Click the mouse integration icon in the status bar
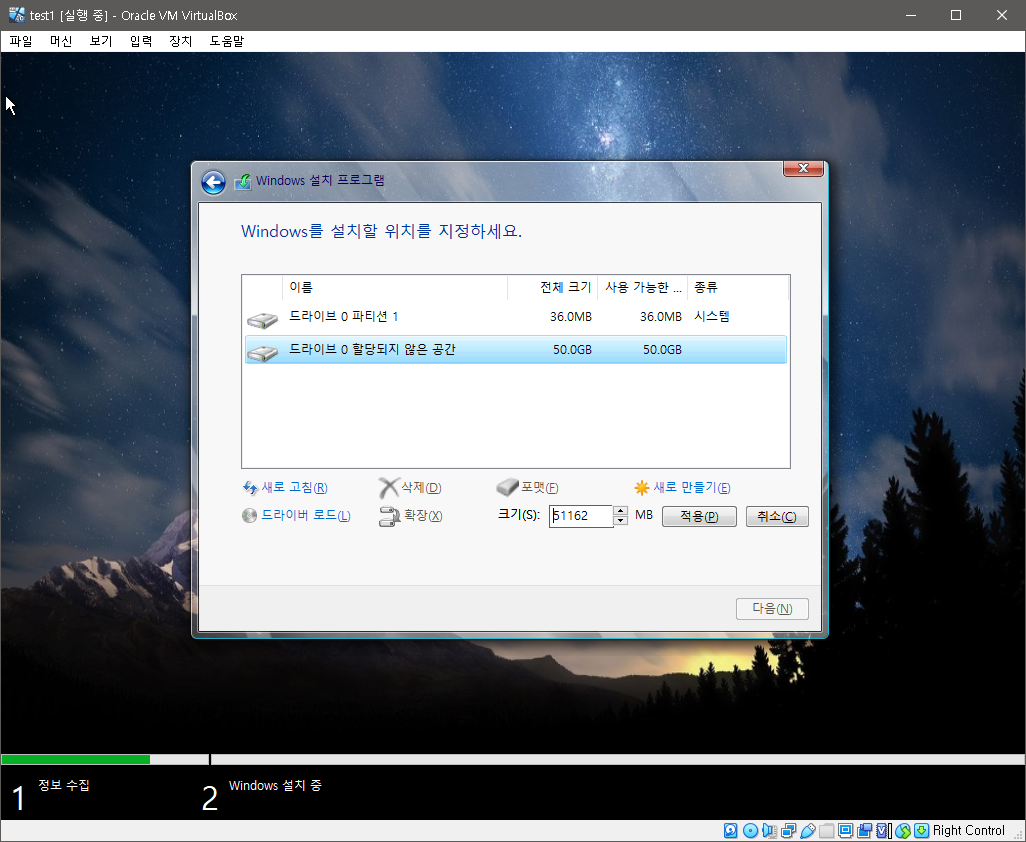The width and height of the screenshot is (1026, 842). 903,830
